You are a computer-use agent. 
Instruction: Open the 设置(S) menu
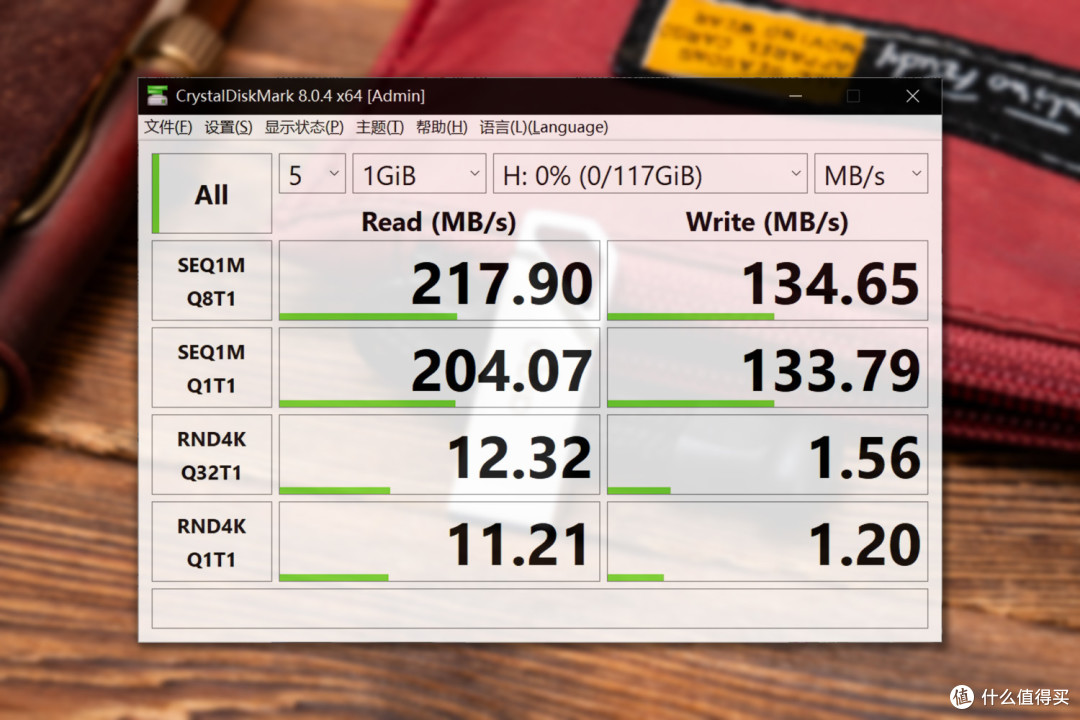coord(229,127)
